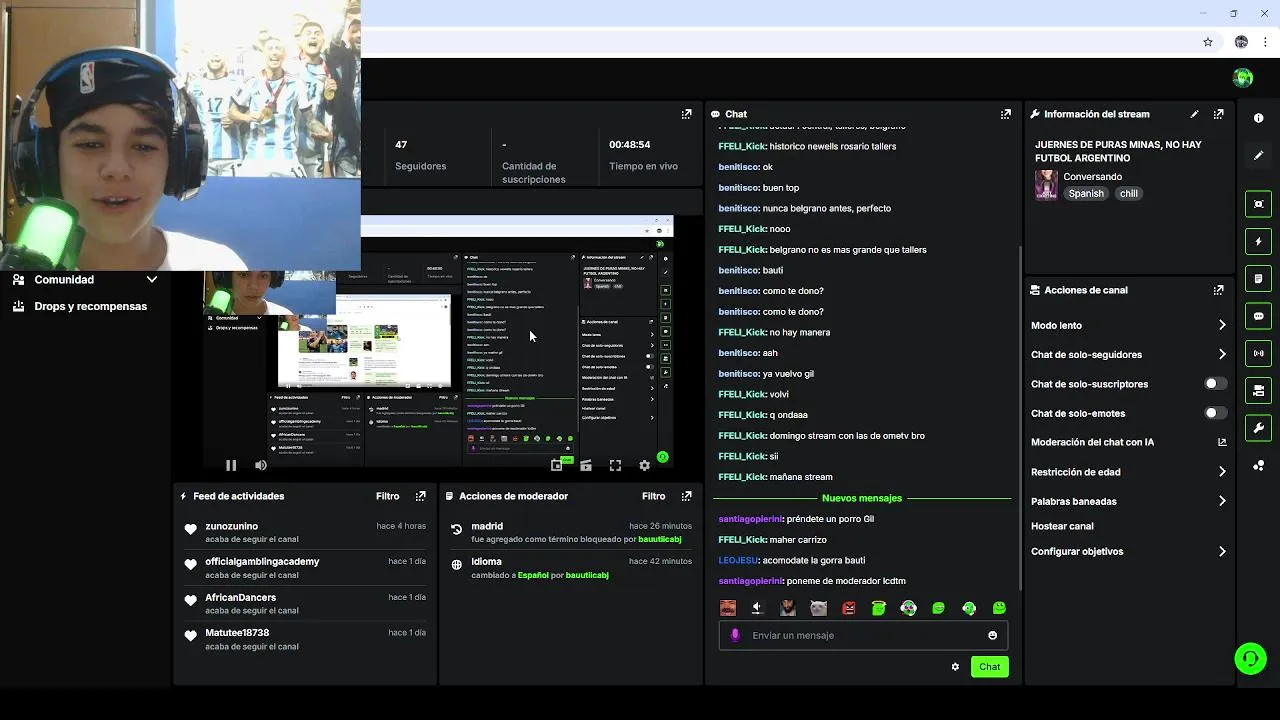
Task: Click Conversando category thumbnail
Action: click(x=1046, y=185)
